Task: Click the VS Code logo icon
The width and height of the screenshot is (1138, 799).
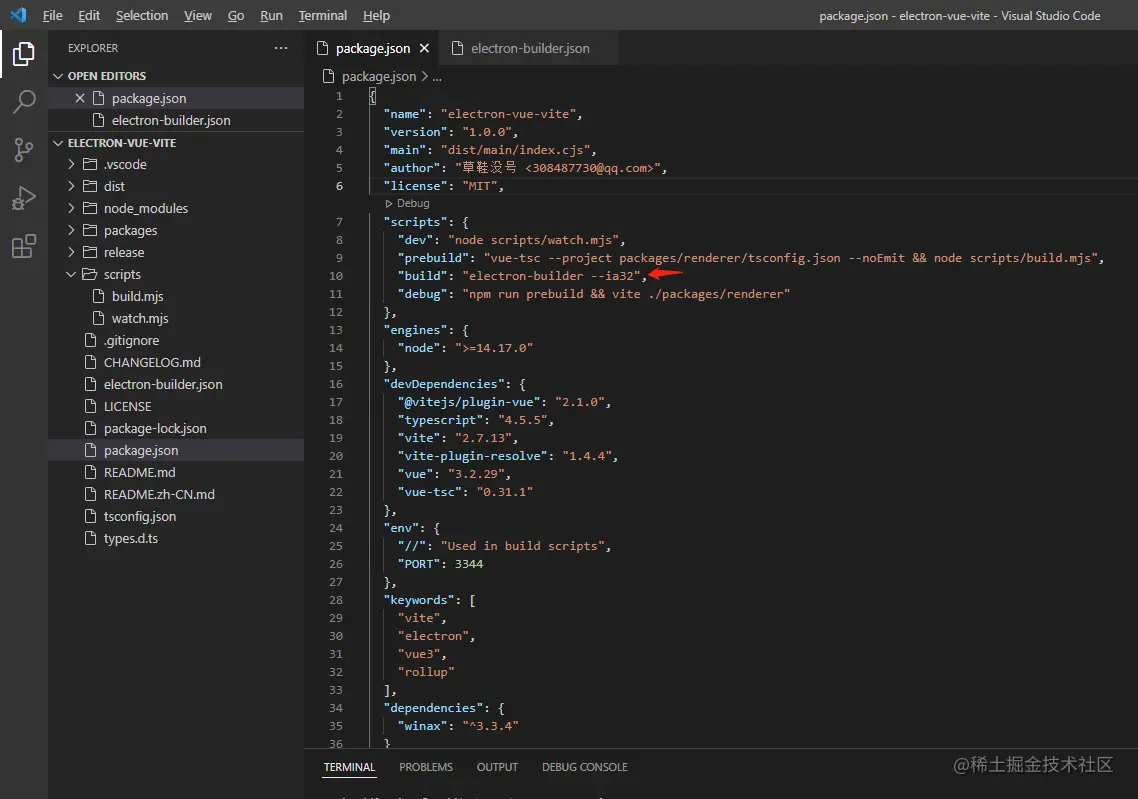Action: point(18,15)
